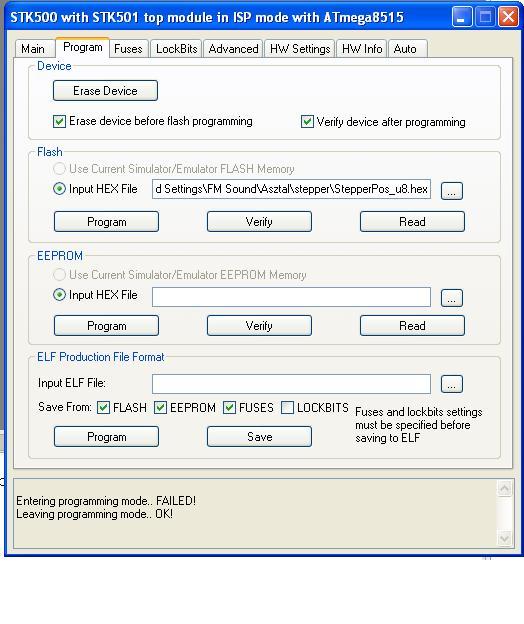Toggle Verify device after programming checkbox
The height and width of the screenshot is (624, 524).
pos(307,121)
